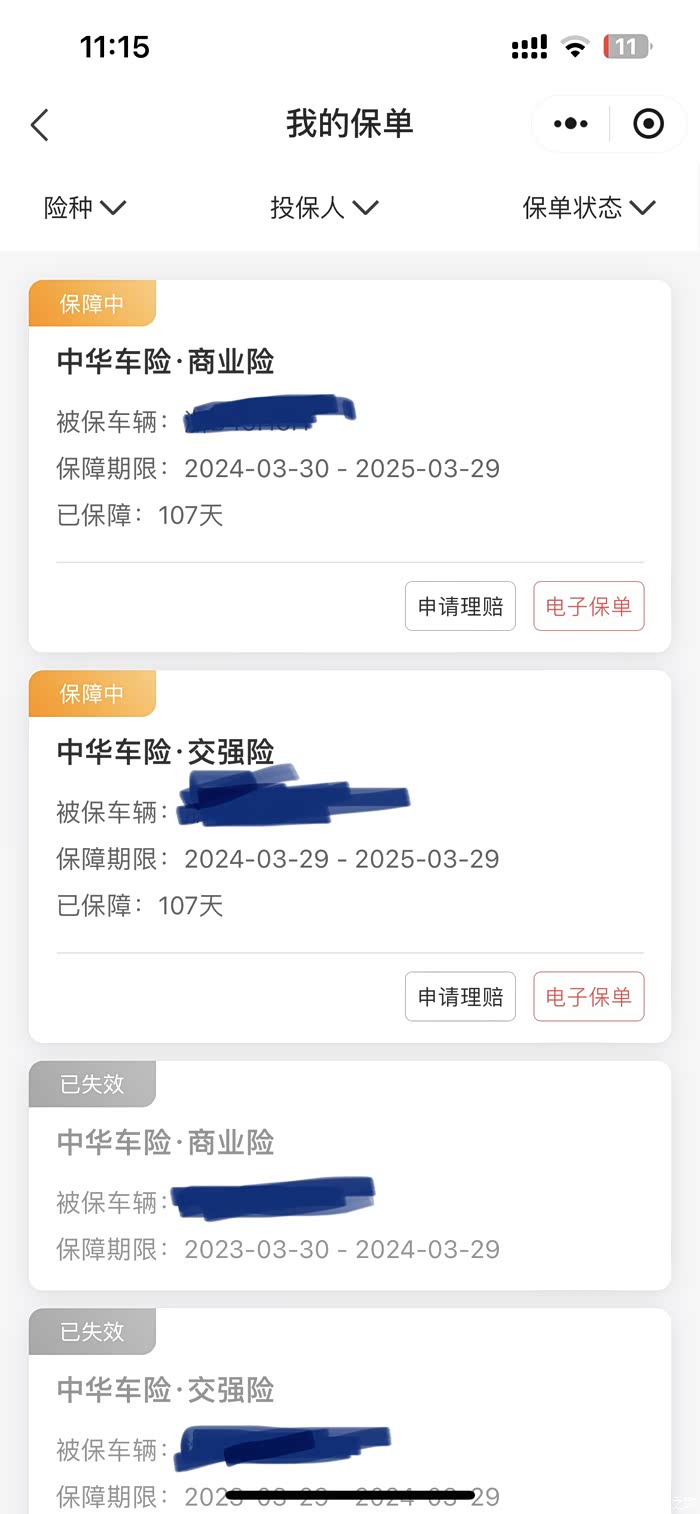700x1514 pixels.
Task: Tap 申请理赔 on the 交强险 policy card
Action: pos(460,996)
